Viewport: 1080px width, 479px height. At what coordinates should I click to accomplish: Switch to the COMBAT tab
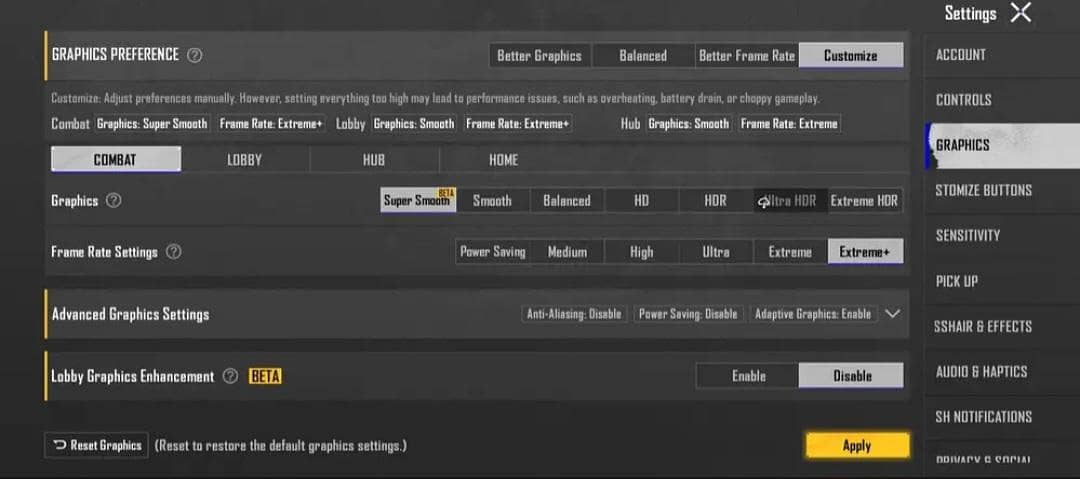click(116, 160)
